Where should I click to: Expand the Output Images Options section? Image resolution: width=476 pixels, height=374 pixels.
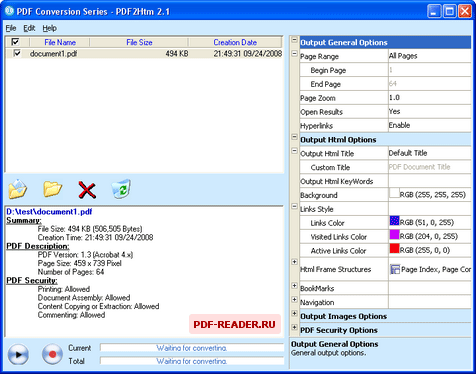[294, 313]
